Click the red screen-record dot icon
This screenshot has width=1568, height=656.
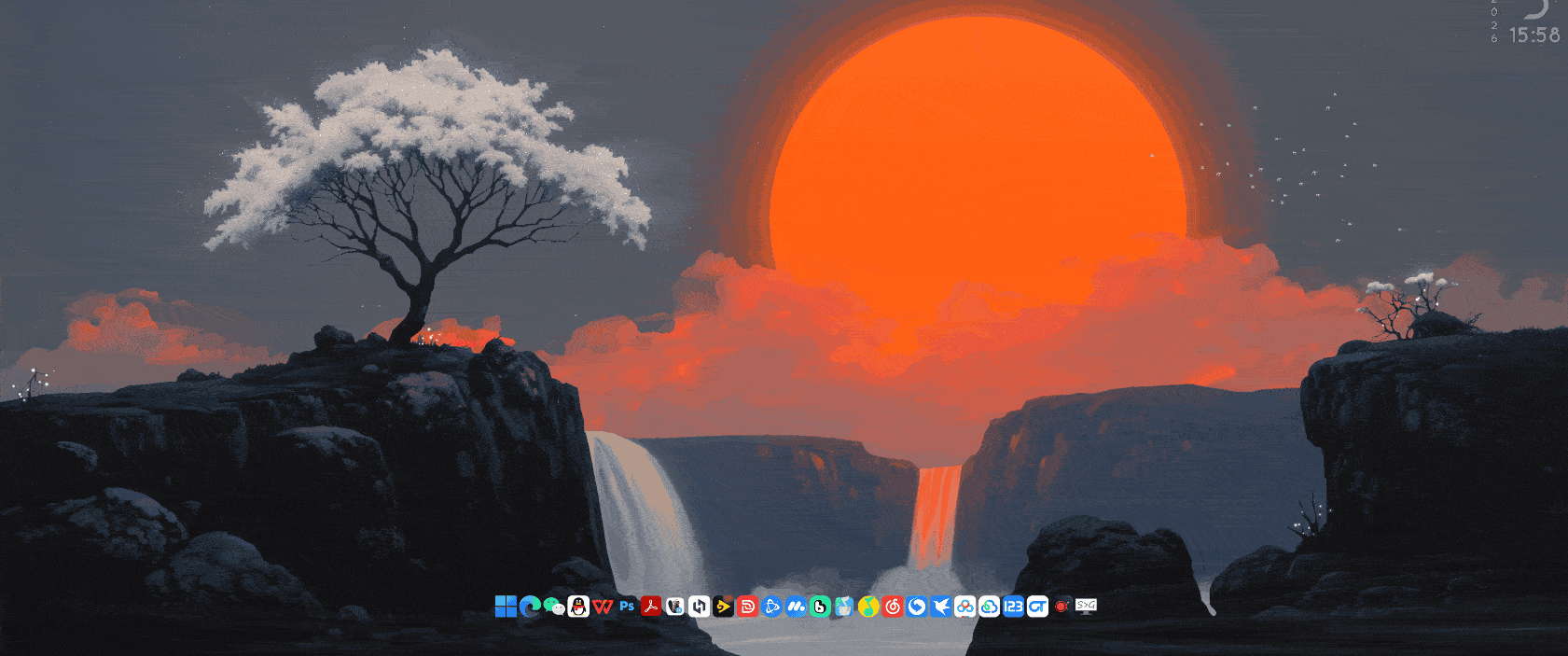(1062, 607)
